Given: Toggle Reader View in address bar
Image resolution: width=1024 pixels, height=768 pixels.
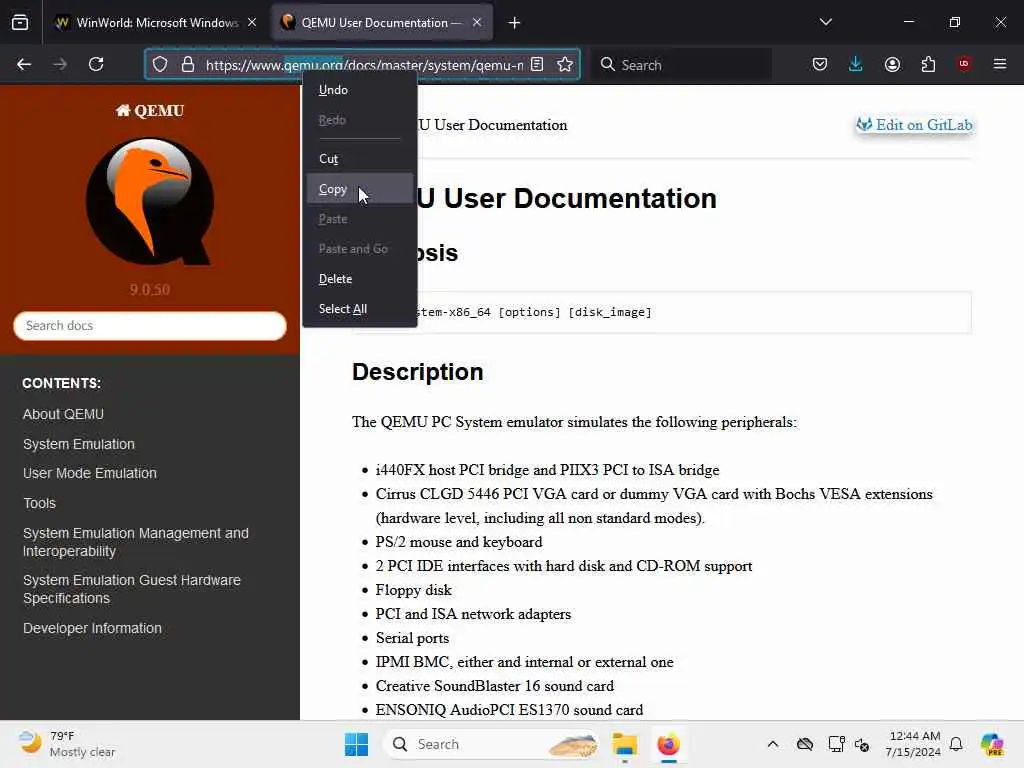Looking at the screenshot, I should 537,64.
